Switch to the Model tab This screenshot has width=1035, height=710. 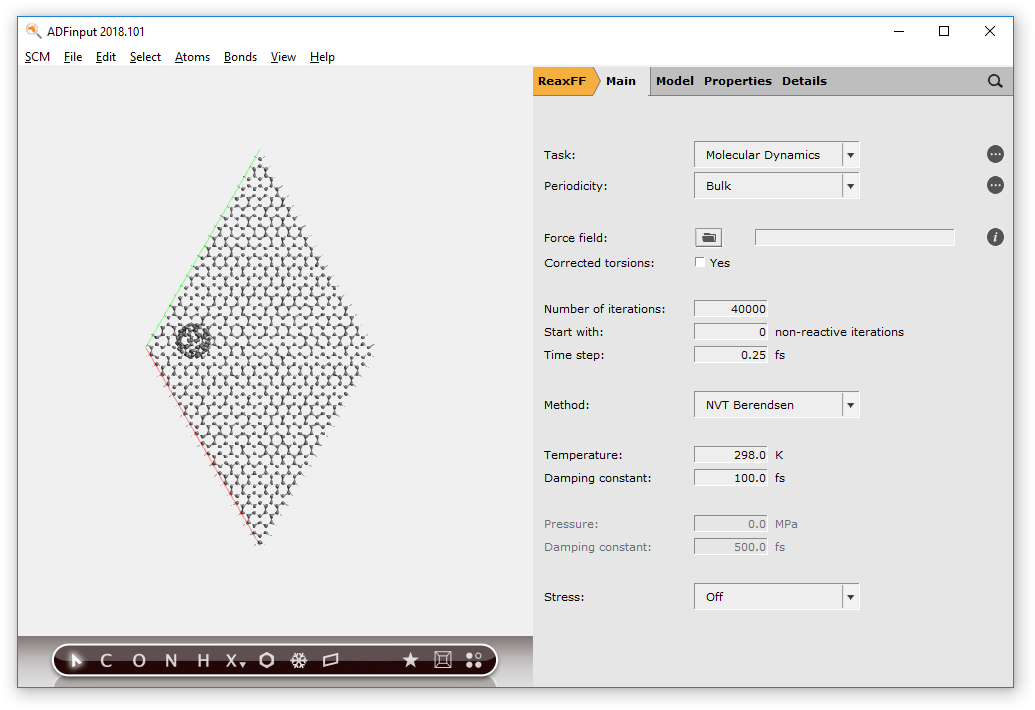[x=675, y=81]
